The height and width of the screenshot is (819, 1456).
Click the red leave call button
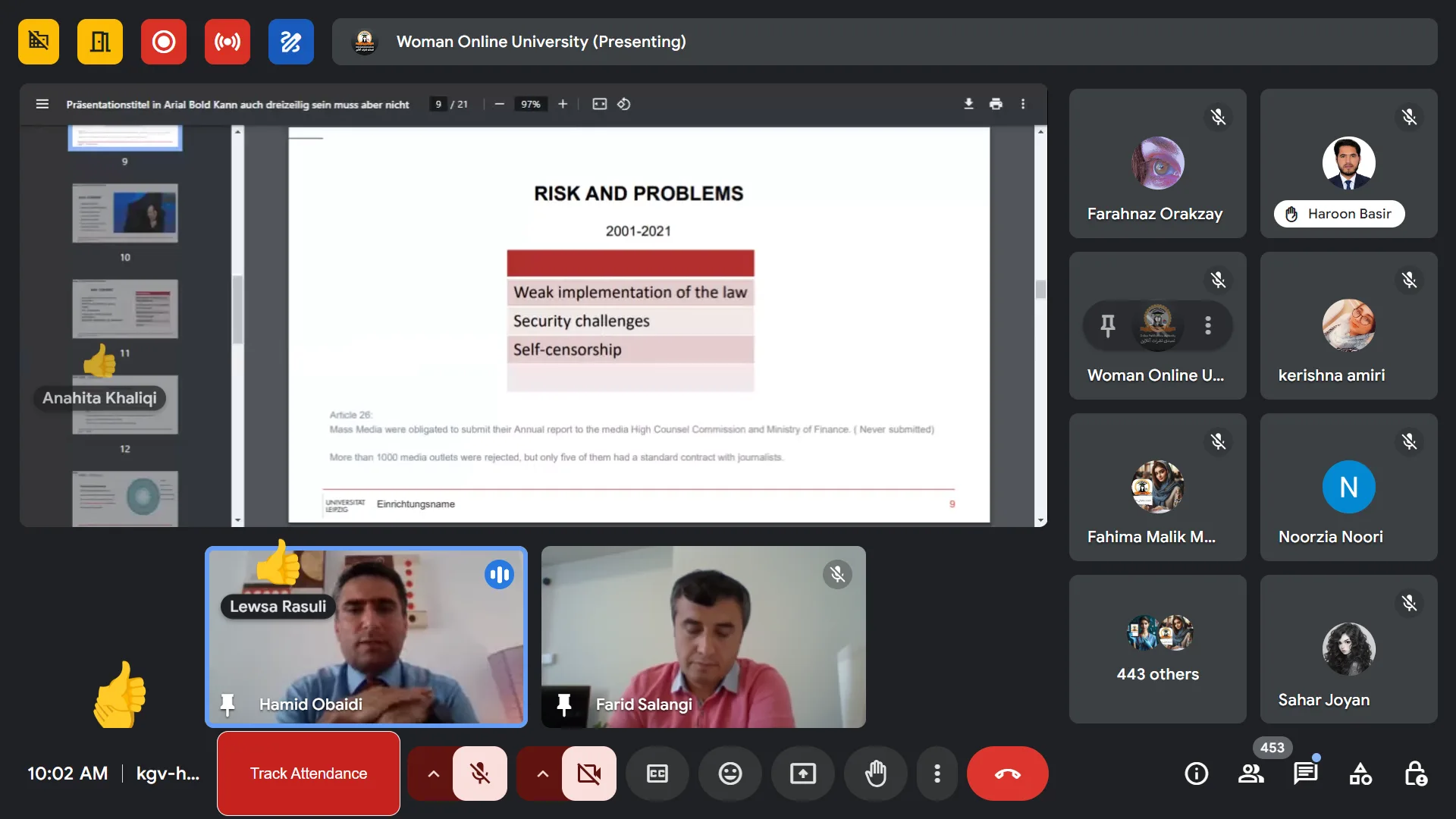tap(1007, 773)
